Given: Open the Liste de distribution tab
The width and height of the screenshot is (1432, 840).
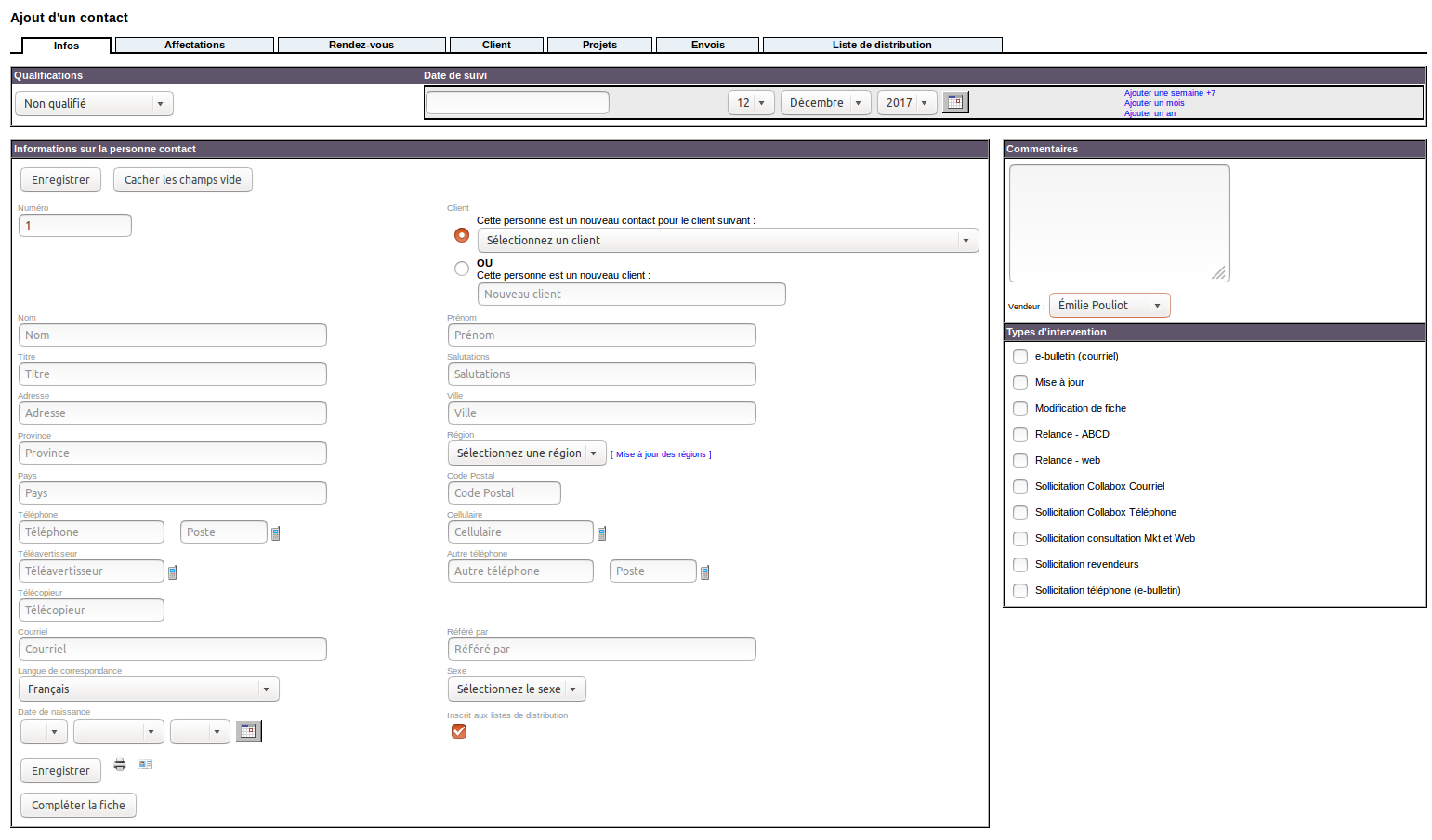Looking at the screenshot, I should [882, 45].
